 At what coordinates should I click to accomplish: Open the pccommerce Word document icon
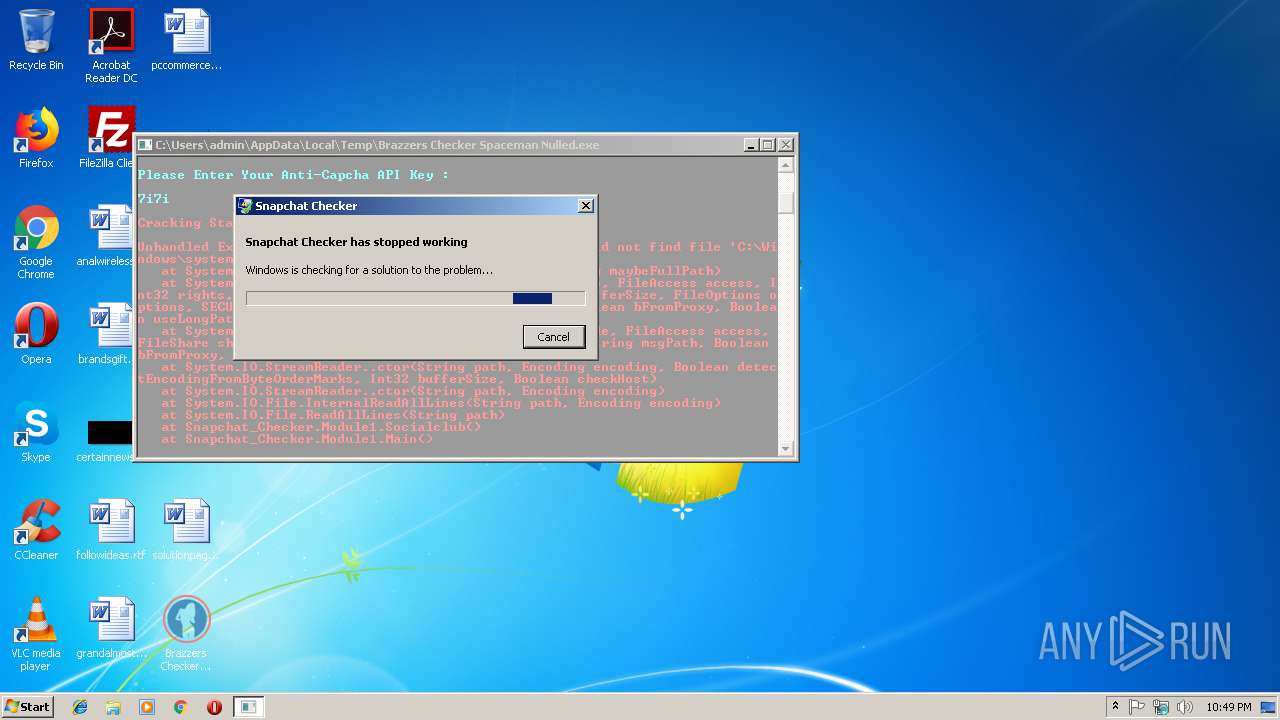[x=187, y=40]
